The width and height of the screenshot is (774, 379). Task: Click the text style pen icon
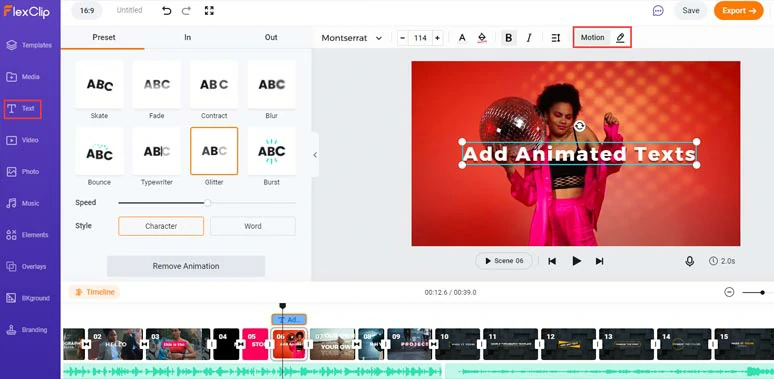(x=620, y=38)
